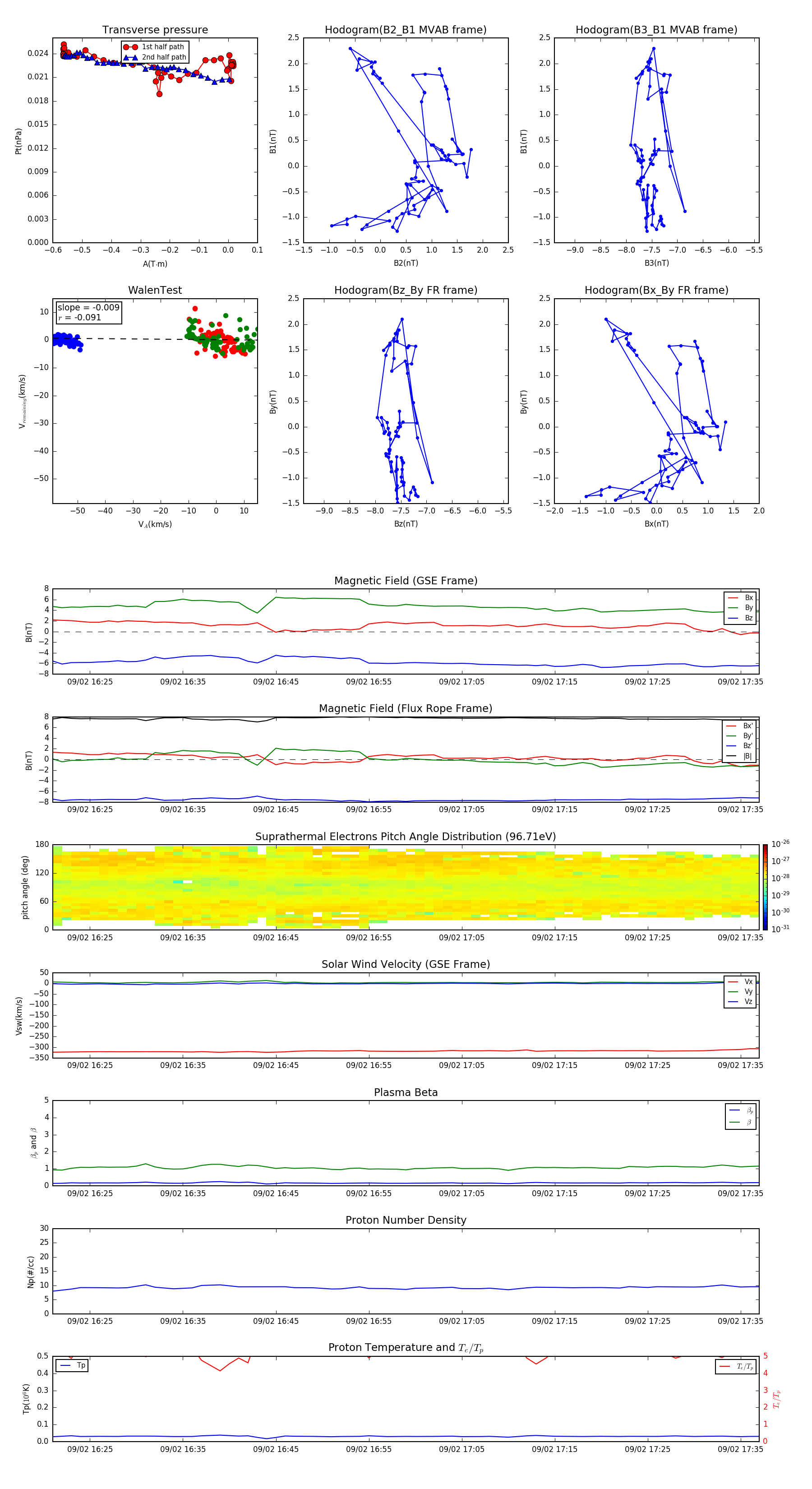Click the 'Magnetic Field (GSE Frame)' title
This screenshot has width=812, height=1489.
tap(406, 581)
